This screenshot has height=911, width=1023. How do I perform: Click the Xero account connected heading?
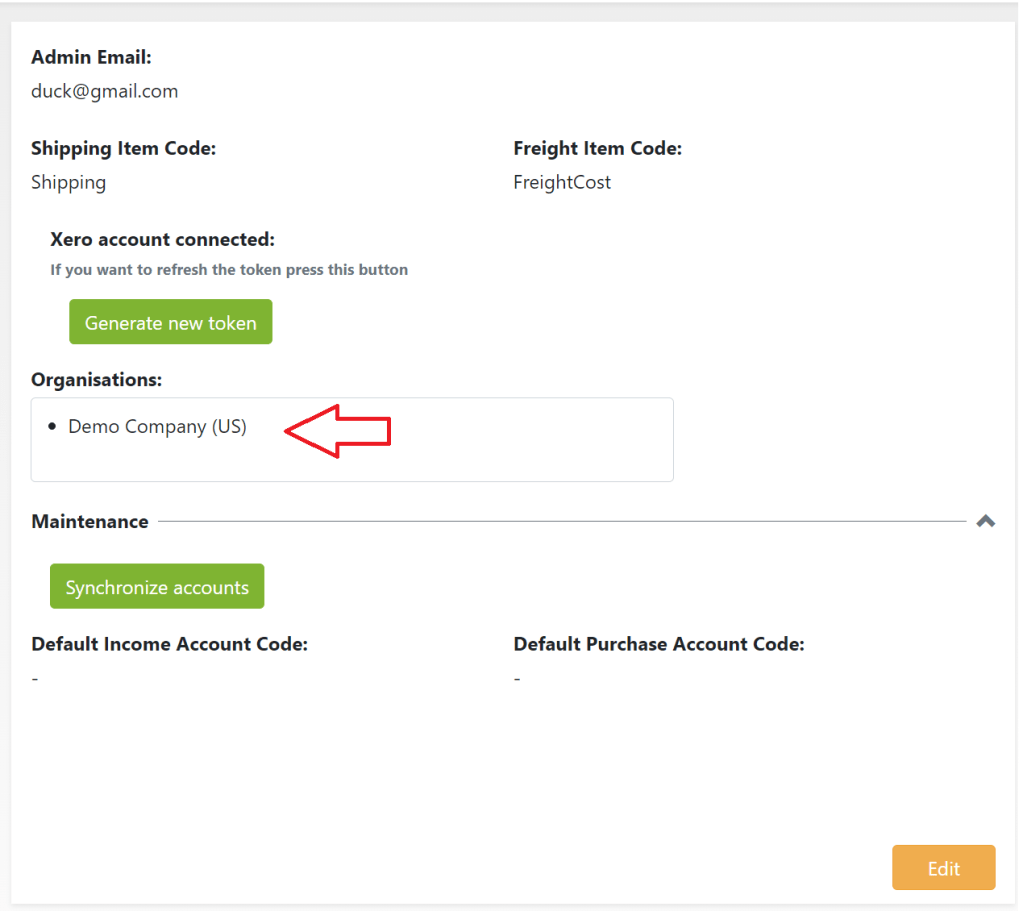tap(162, 240)
